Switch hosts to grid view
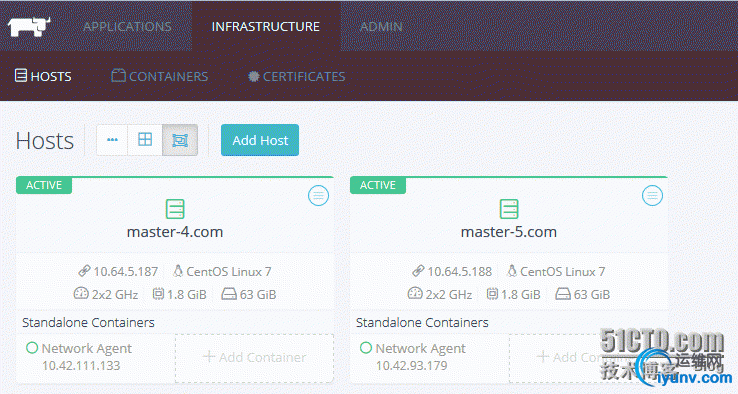Viewport: 738px width, 394px height. tap(145, 140)
